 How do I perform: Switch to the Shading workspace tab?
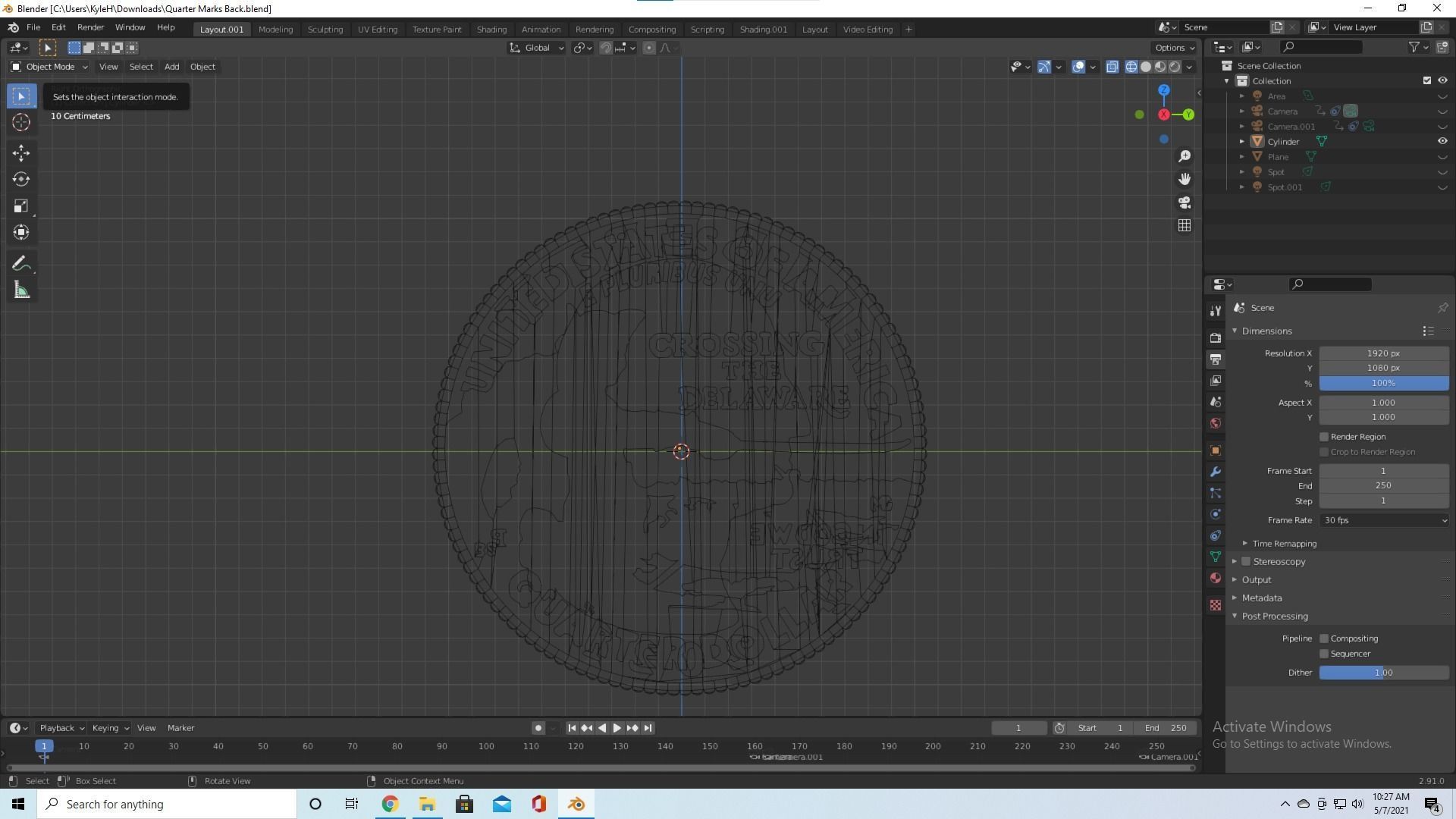(491, 30)
